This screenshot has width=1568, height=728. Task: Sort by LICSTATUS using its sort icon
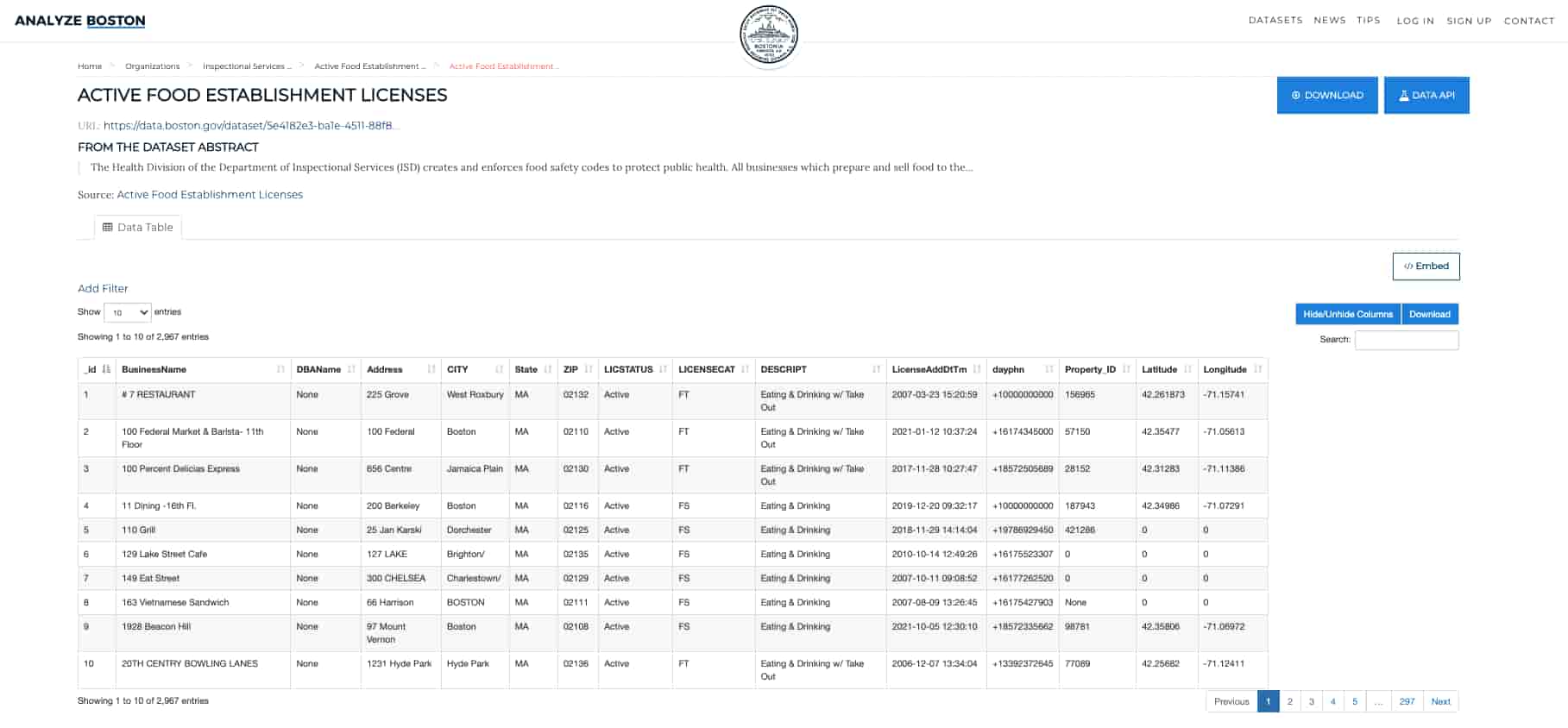663,369
